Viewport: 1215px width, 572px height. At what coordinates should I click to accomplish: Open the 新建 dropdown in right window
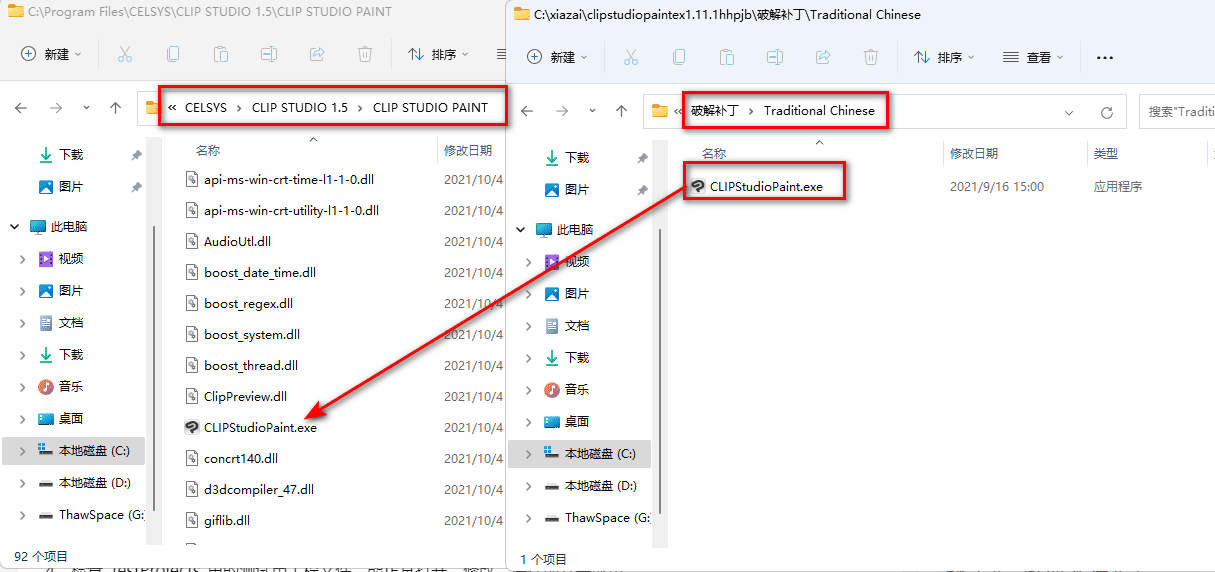[556, 58]
